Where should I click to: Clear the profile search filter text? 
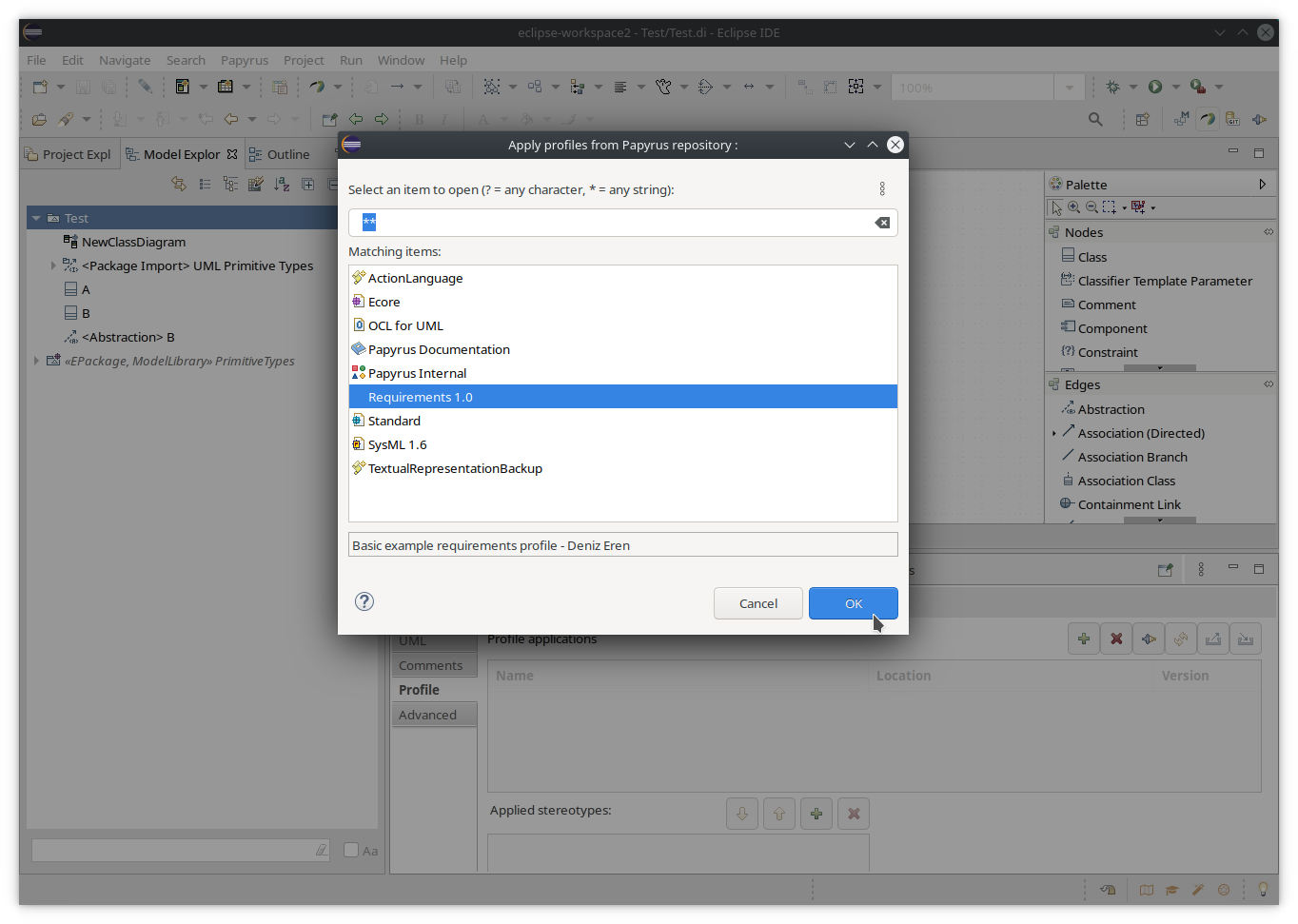point(882,223)
